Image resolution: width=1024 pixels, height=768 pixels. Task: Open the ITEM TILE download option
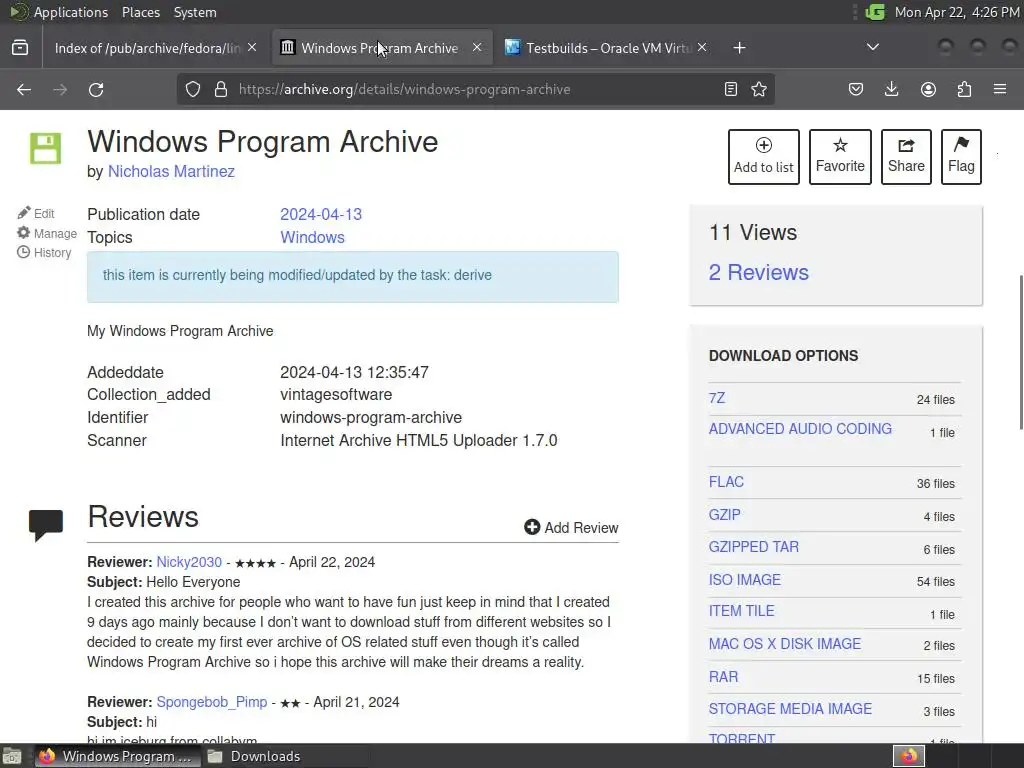(741, 611)
